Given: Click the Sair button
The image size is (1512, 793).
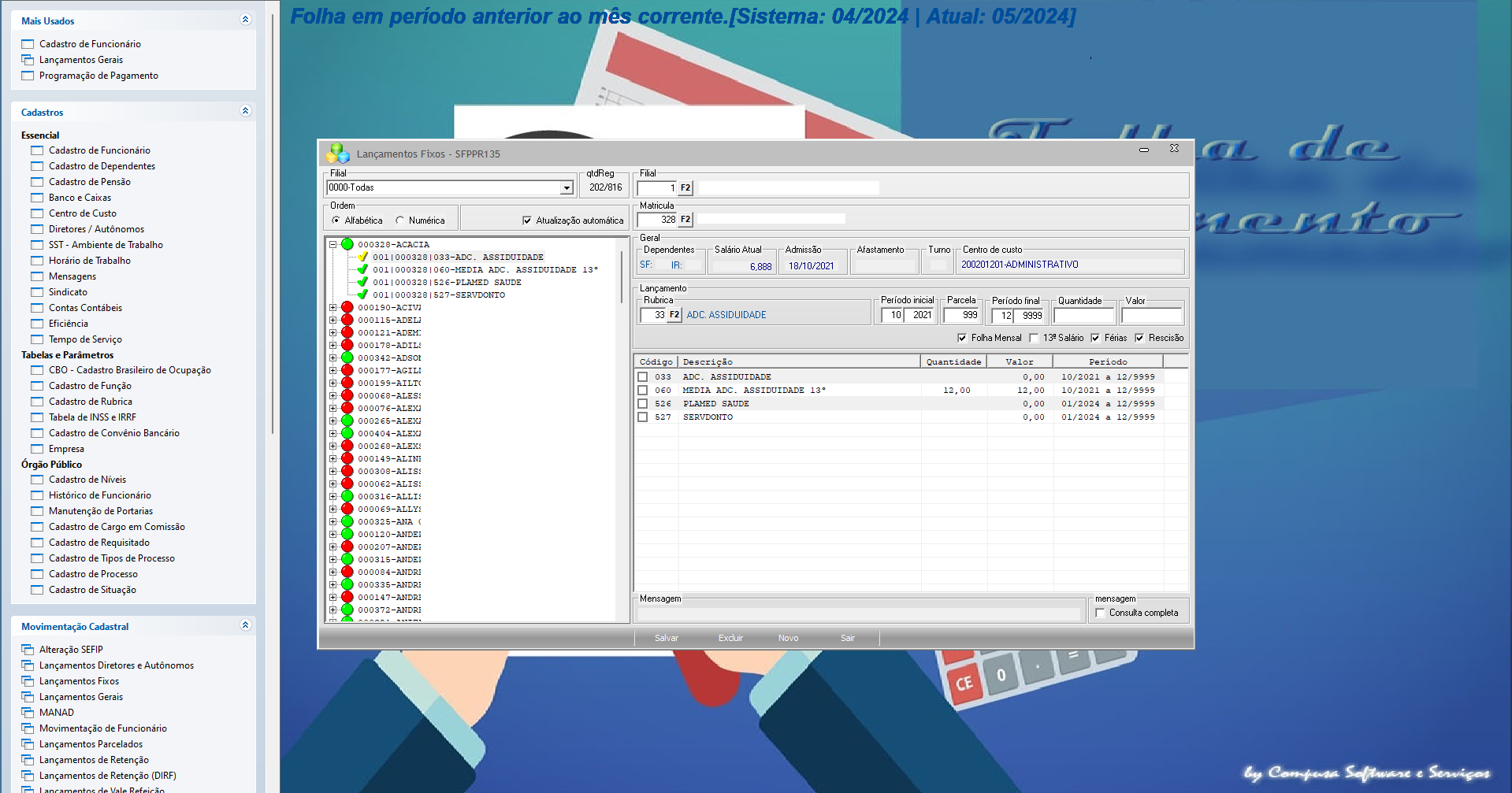Looking at the screenshot, I should click(847, 638).
